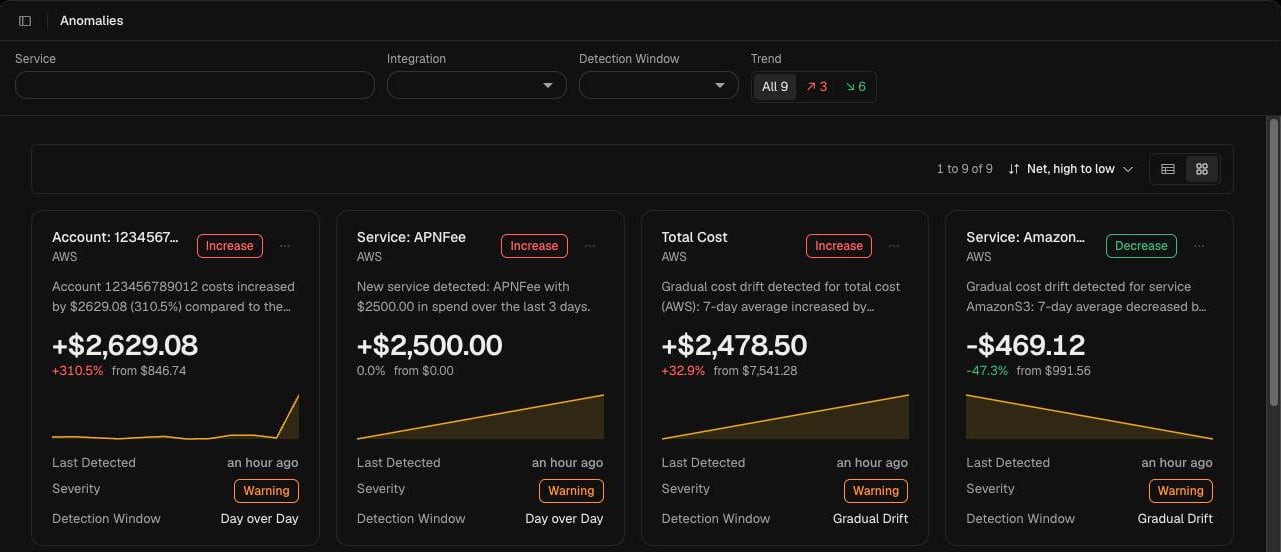Click the Account card spike trend chart
The image size is (1281, 552).
point(175,417)
